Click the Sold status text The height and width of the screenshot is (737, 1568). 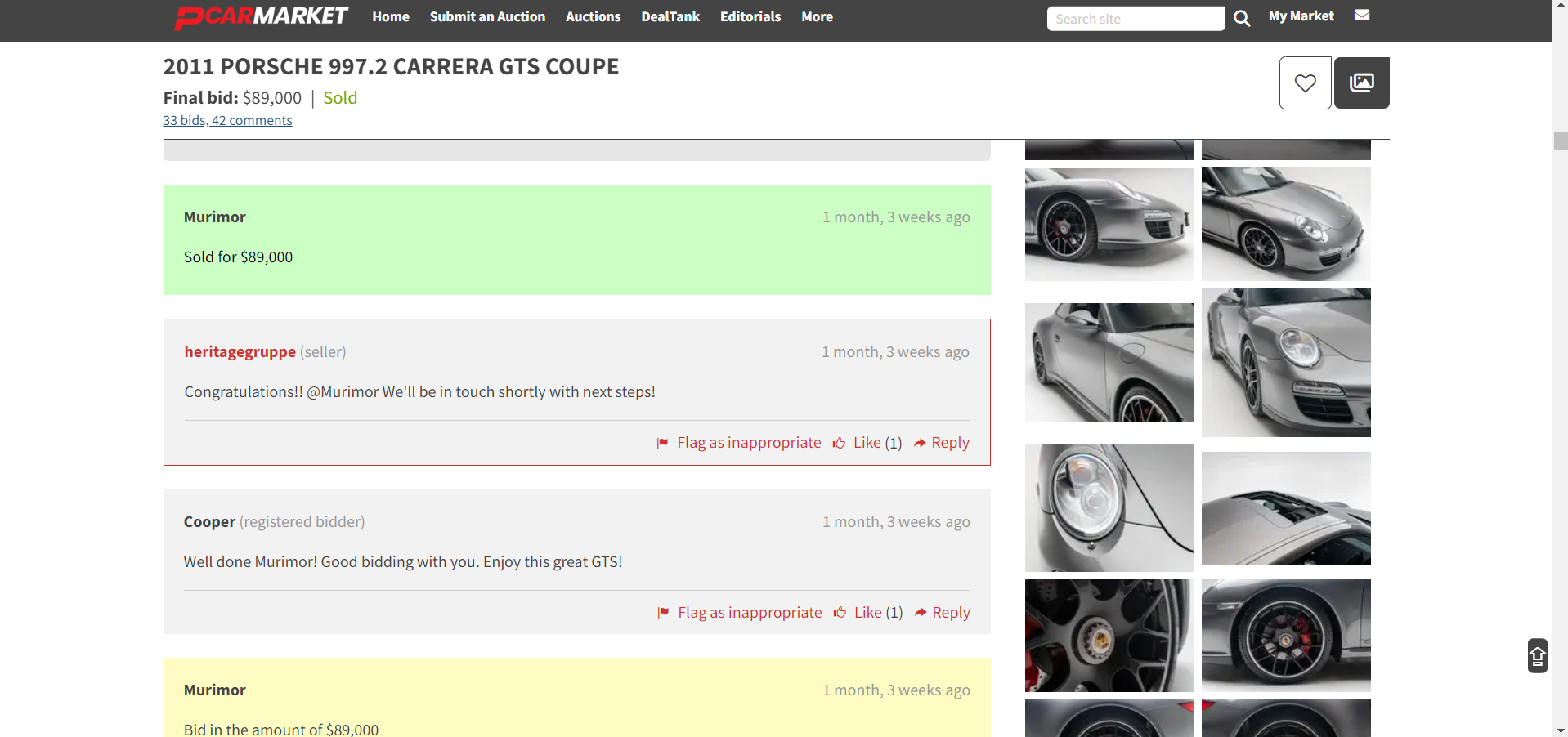pyautogui.click(x=340, y=97)
